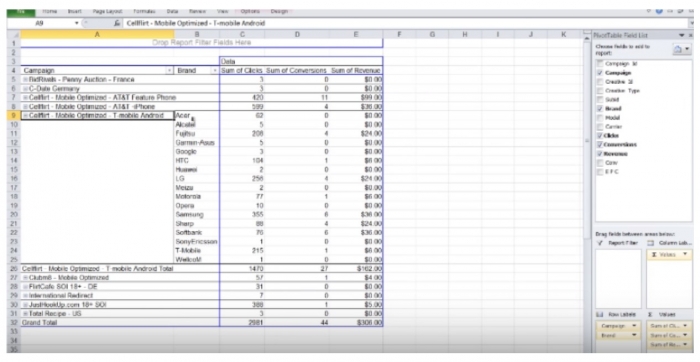Collapse the Cellflirt T-mobile Android group
Screen dimensions: 700x362
(26, 116)
